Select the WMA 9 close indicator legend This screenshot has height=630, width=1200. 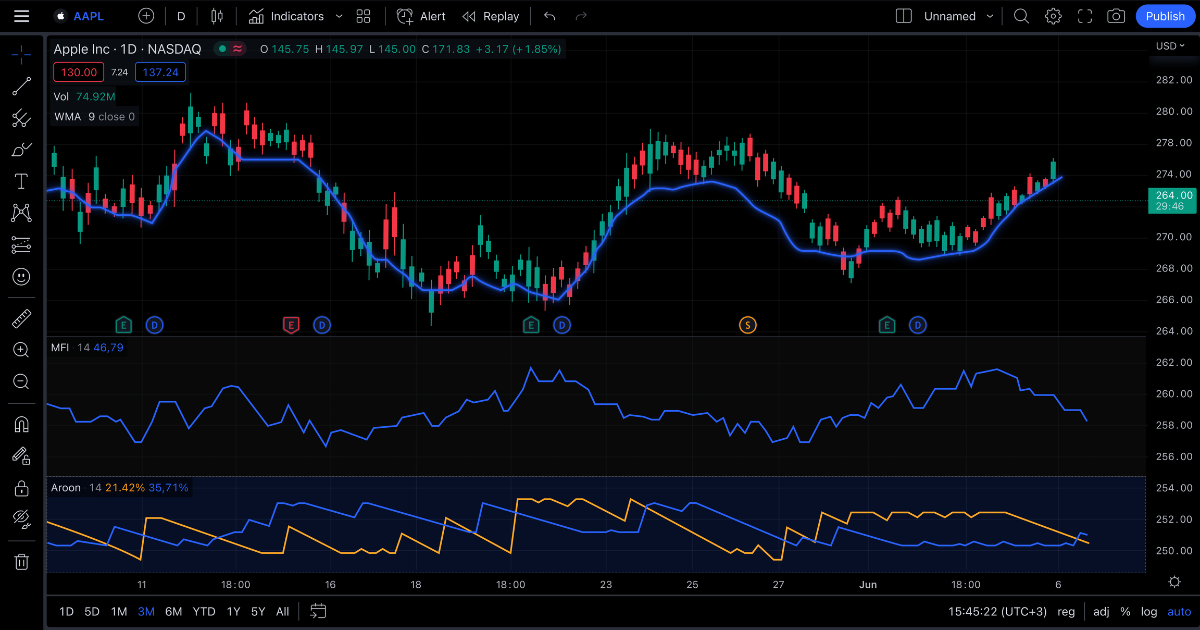click(94, 117)
